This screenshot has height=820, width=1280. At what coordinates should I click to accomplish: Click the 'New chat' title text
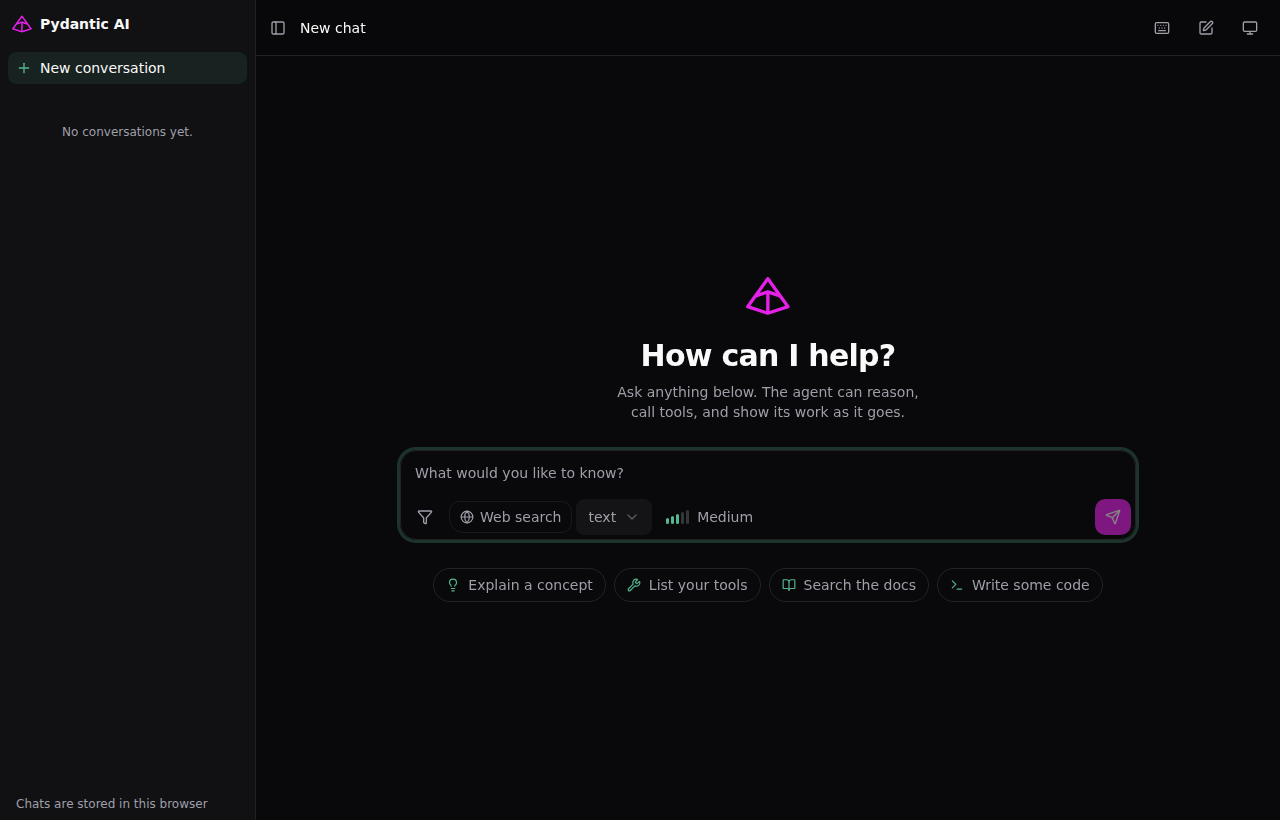333,28
